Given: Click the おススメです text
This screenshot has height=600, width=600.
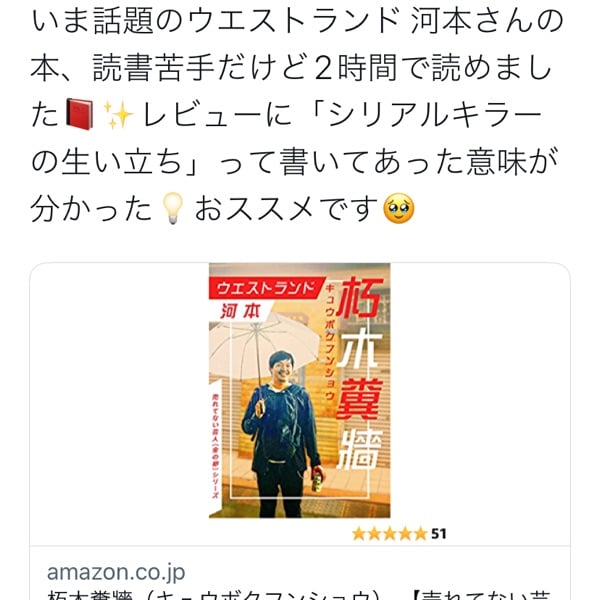Looking at the screenshot, I should pyautogui.click(x=287, y=208).
